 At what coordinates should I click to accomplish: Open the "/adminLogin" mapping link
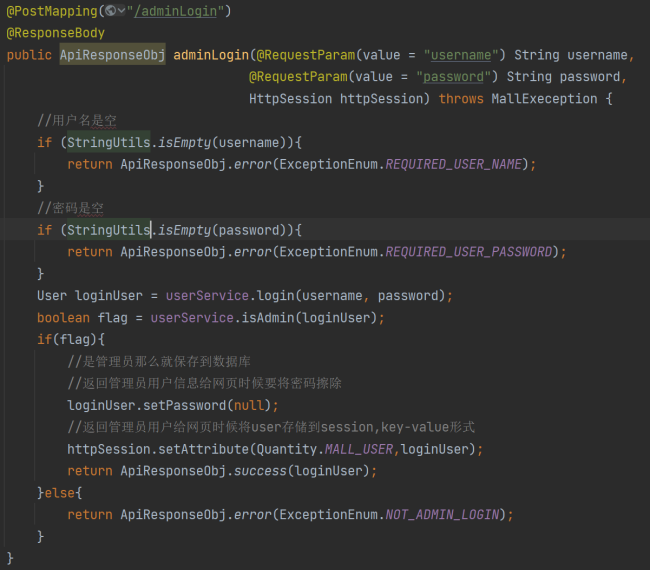175,11
